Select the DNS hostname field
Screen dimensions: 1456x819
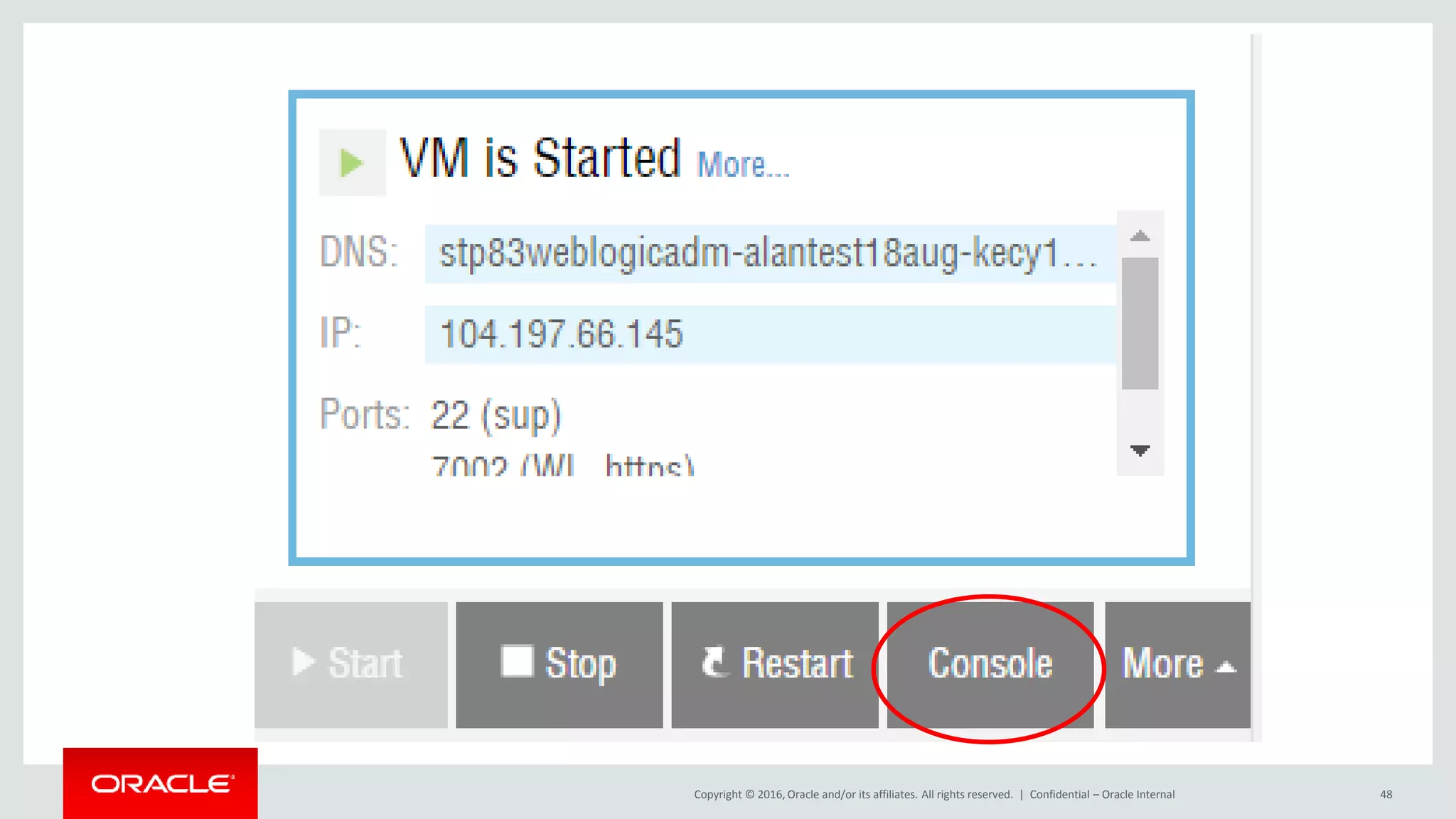[x=770, y=254]
